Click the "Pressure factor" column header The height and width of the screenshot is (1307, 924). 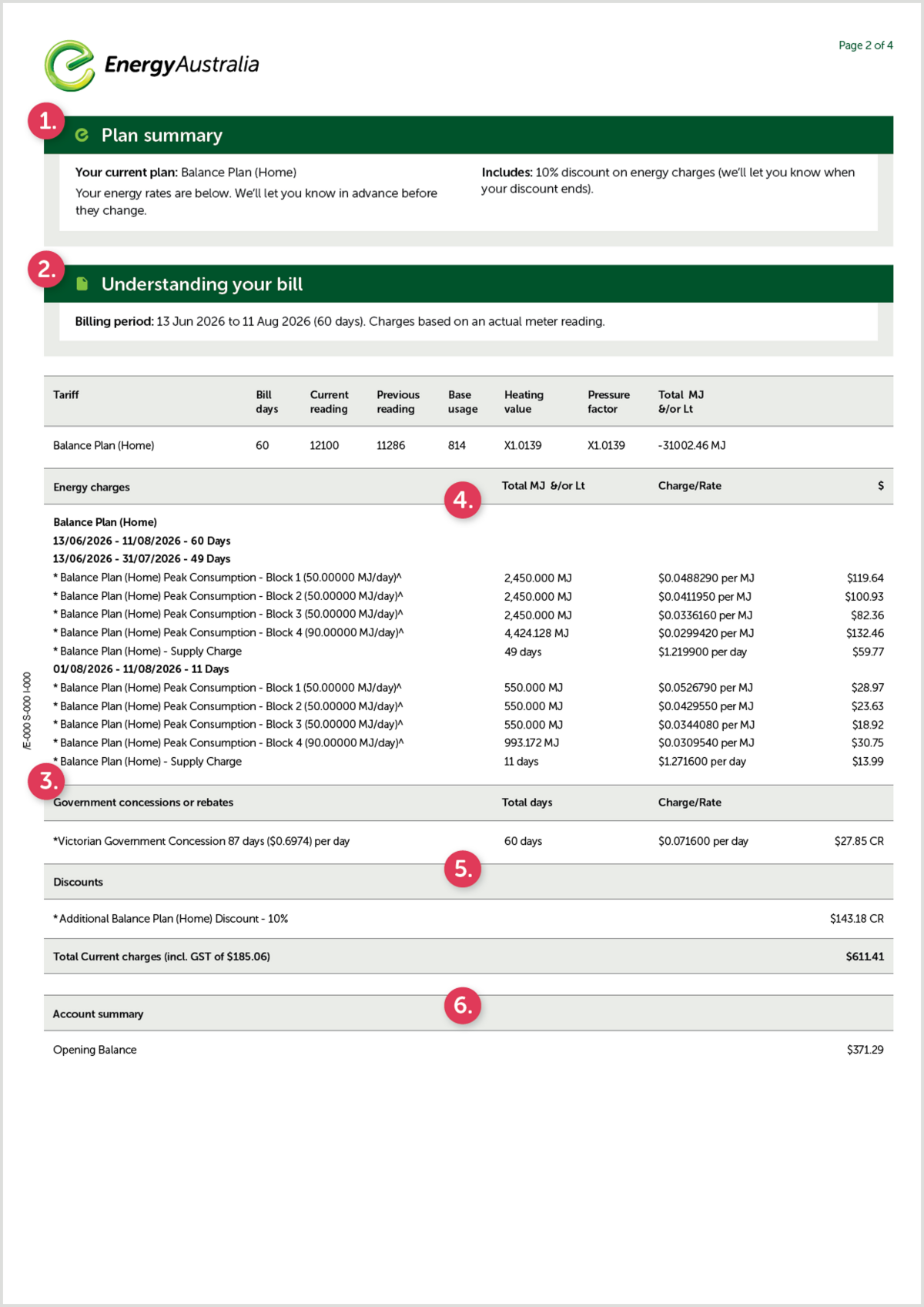608,402
